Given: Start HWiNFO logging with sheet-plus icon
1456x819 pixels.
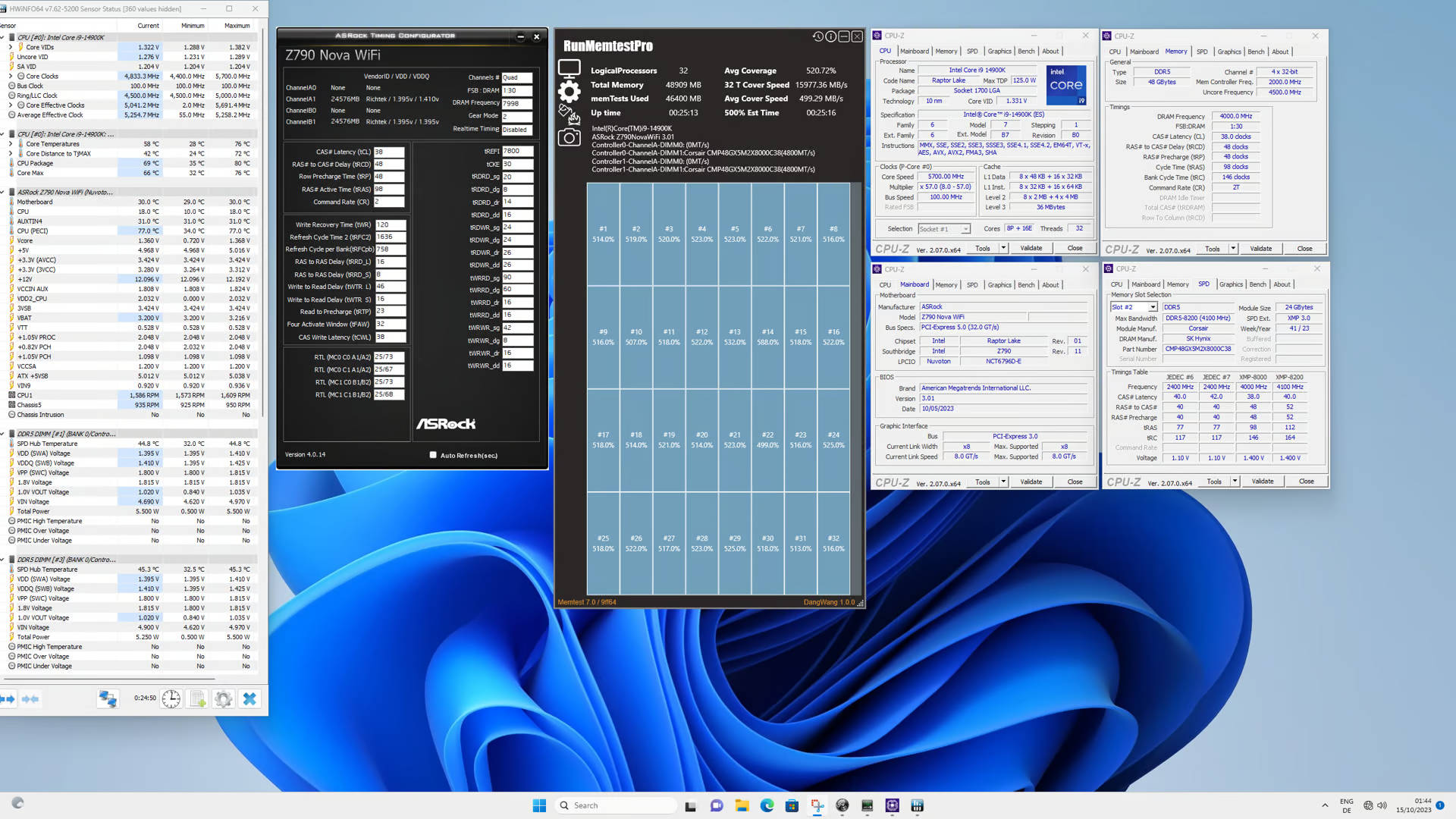Looking at the screenshot, I should coord(197,698).
